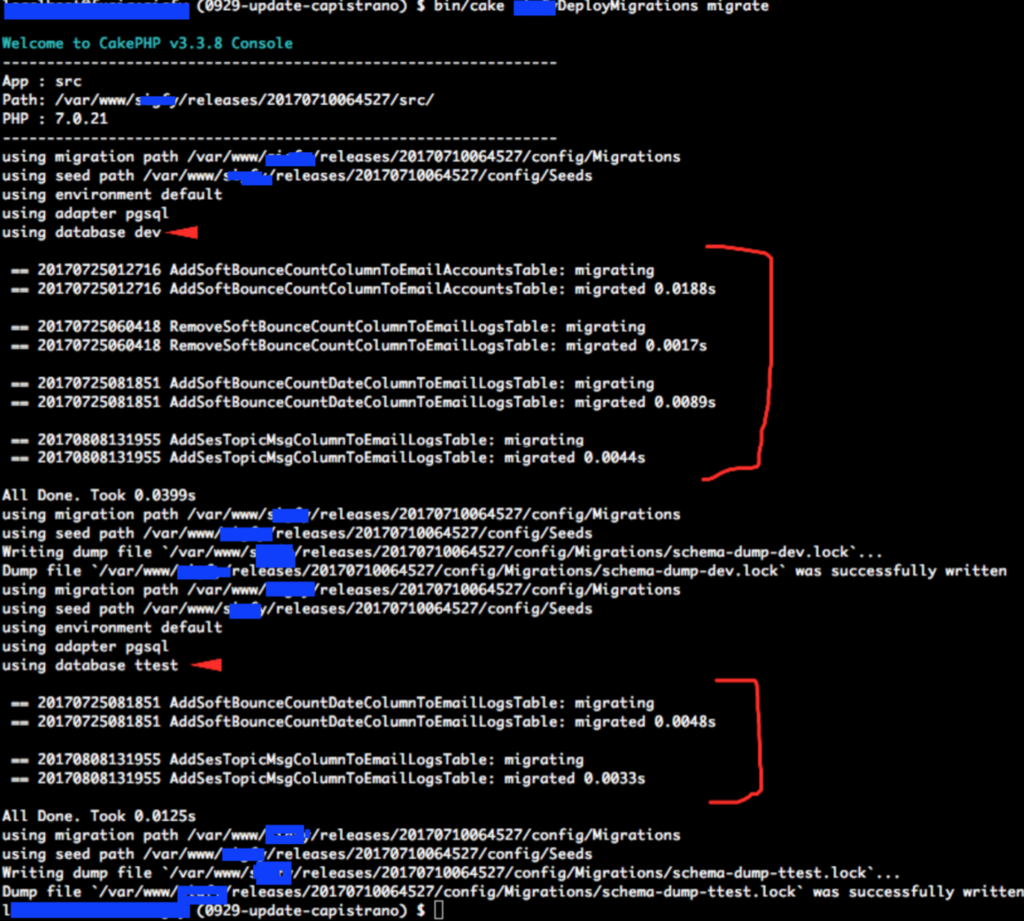Screen dimensions: 1024x921
Task: Click the 'using database ttest' line
Action: pos(90,666)
